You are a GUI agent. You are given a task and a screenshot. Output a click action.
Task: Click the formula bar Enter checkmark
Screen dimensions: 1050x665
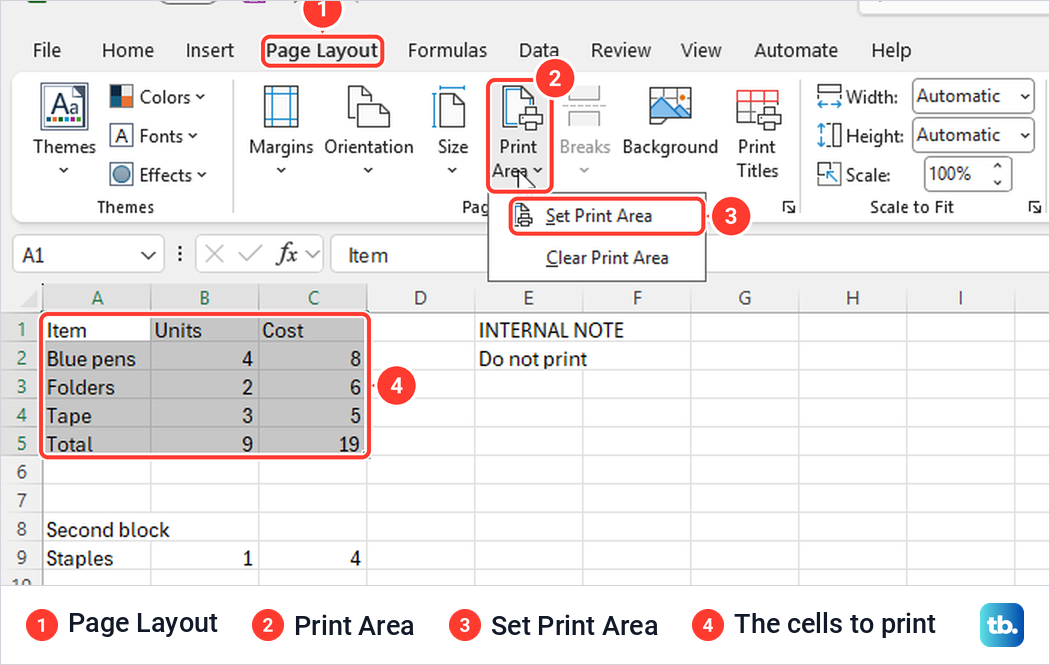pos(250,254)
